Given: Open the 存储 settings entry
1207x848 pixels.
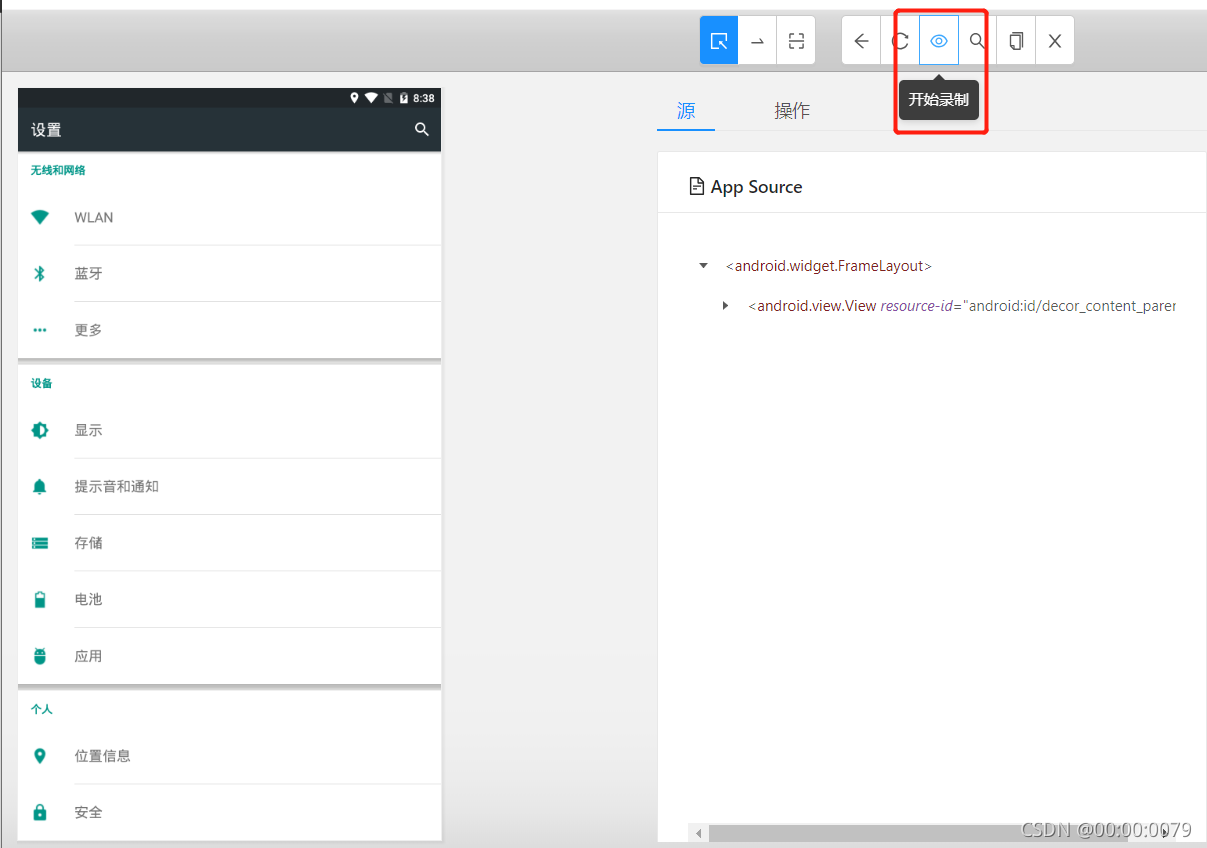Looking at the screenshot, I should click(x=230, y=543).
